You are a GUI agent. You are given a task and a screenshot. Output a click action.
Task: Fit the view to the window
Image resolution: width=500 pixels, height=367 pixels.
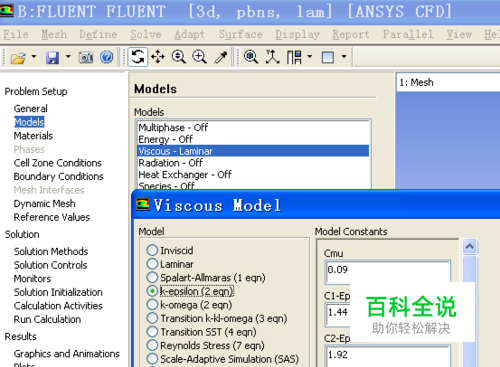tap(251, 57)
